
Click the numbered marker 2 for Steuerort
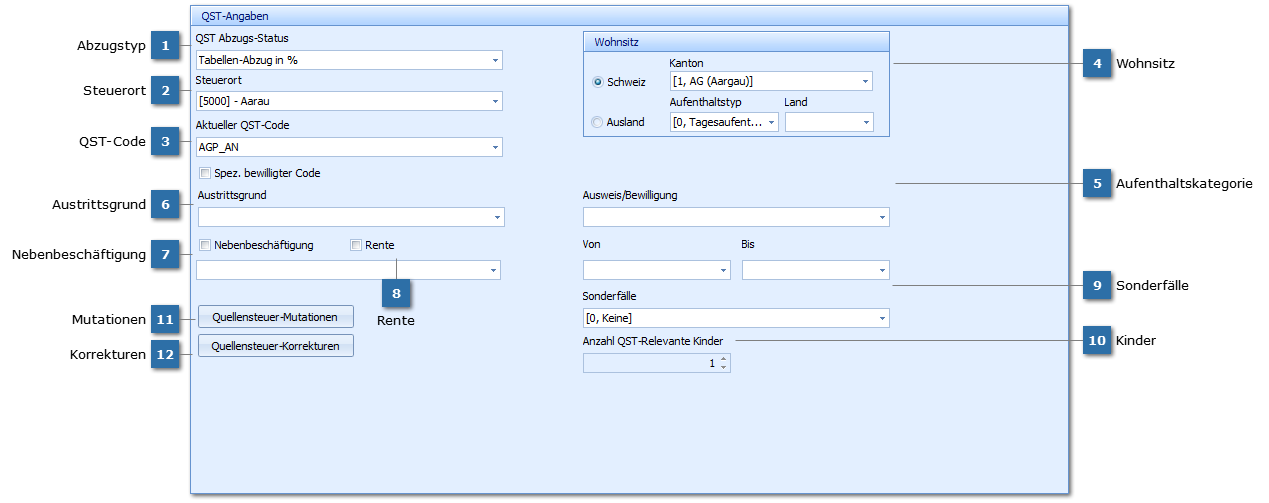point(165,91)
